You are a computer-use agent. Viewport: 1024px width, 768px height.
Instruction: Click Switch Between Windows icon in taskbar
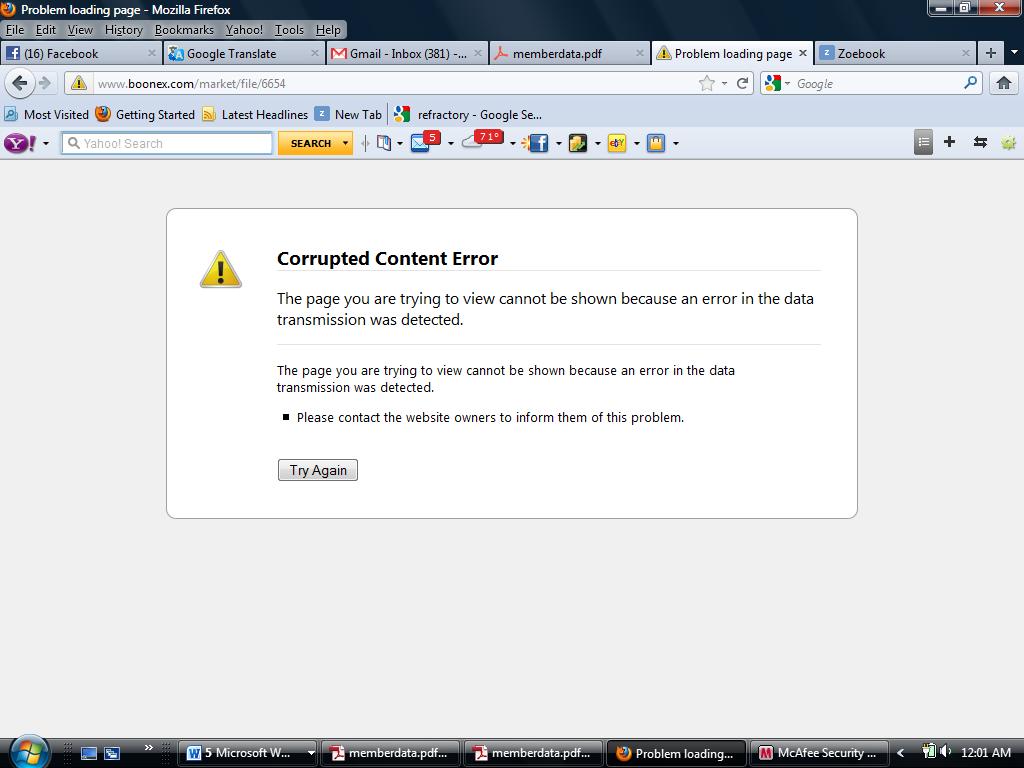pyautogui.click(x=112, y=753)
